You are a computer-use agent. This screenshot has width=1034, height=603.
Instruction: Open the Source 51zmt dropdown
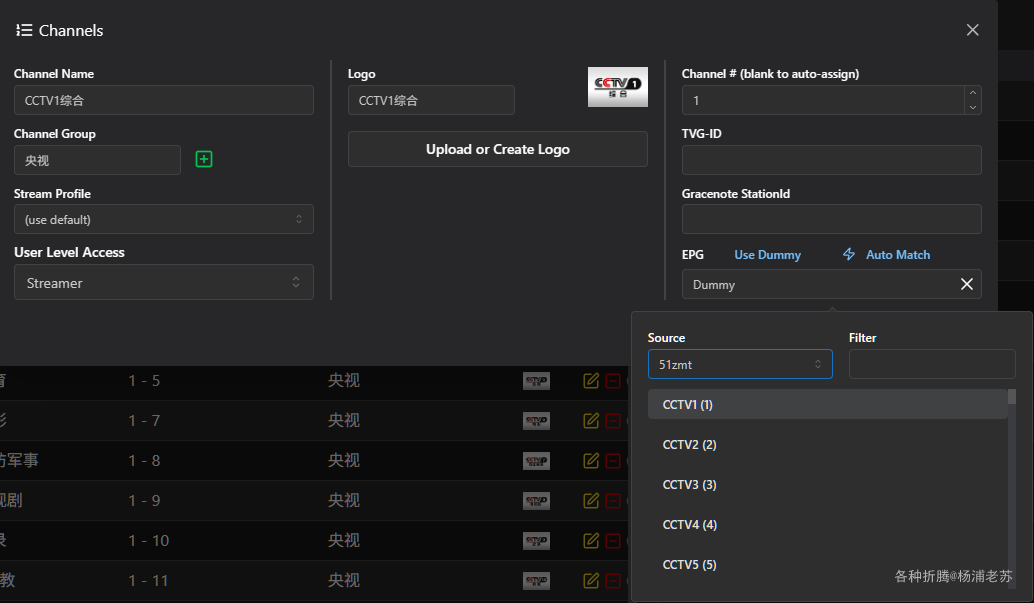tap(740, 364)
